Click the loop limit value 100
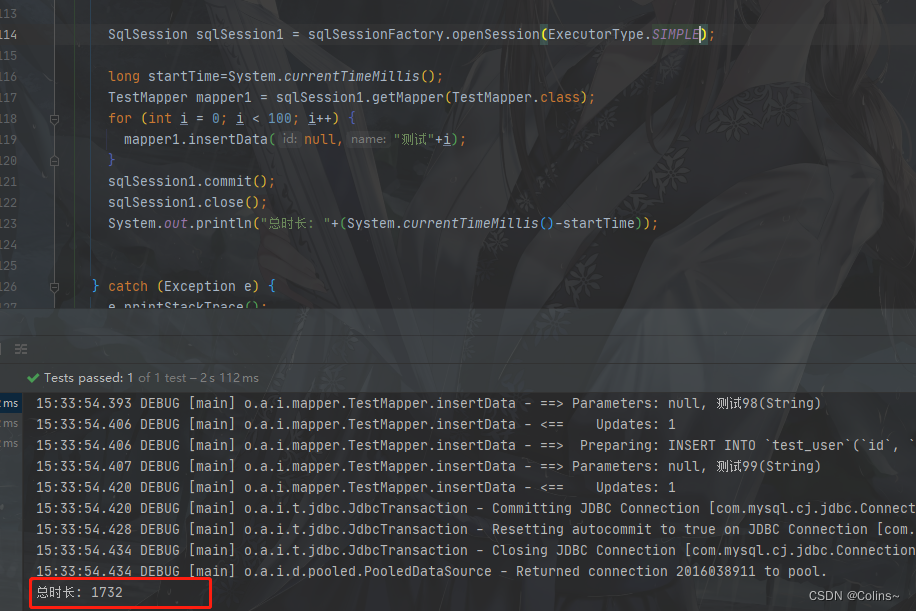This screenshot has height=611, width=916. pos(279,119)
